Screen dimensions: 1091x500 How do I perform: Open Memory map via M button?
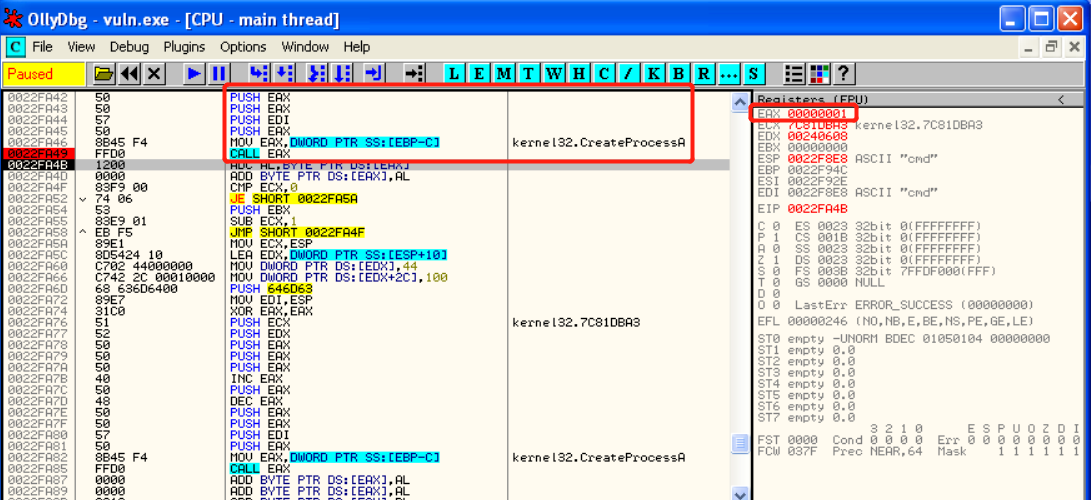coord(504,74)
